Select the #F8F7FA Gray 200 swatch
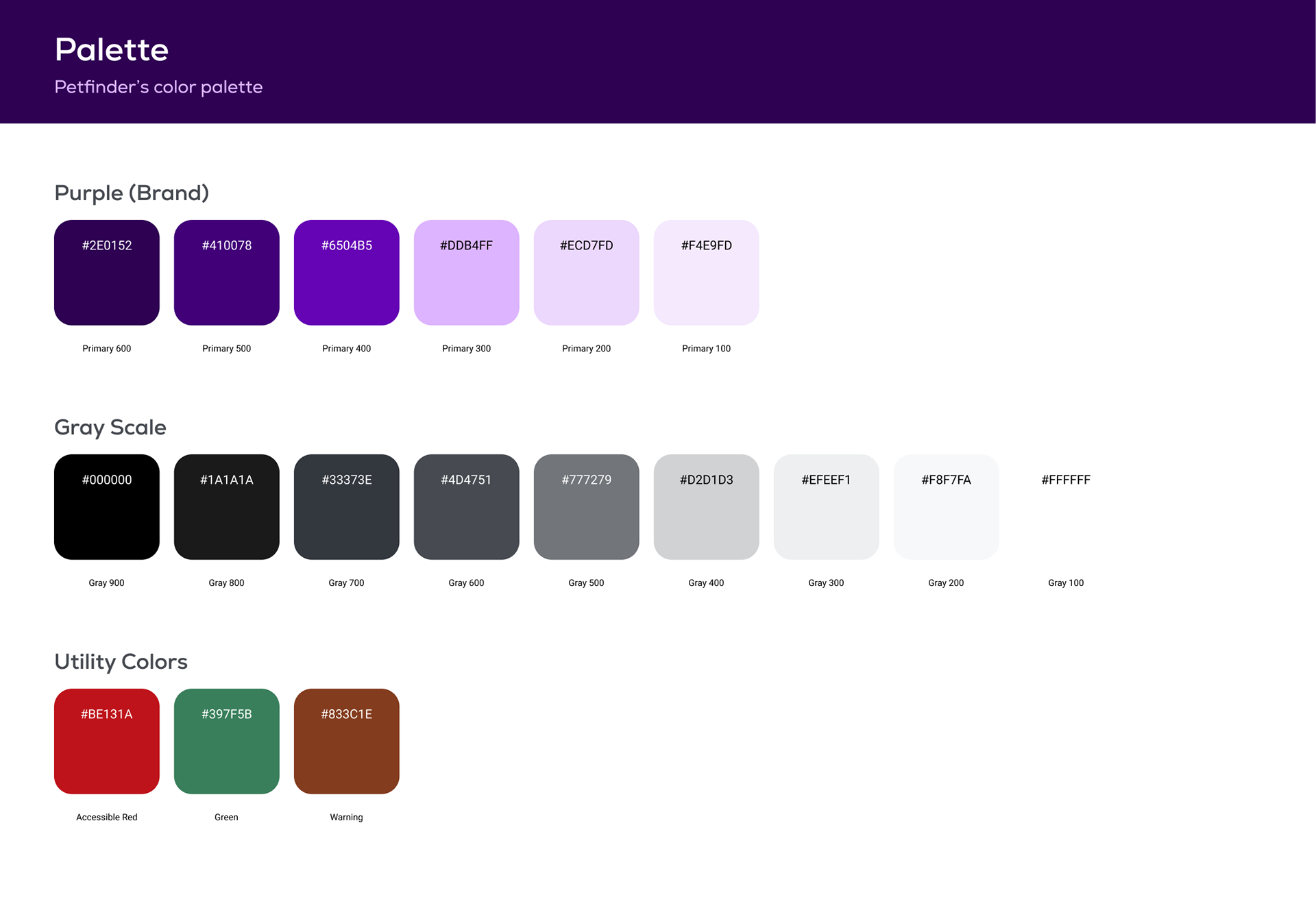The height and width of the screenshot is (908, 1316). [947, 507]
